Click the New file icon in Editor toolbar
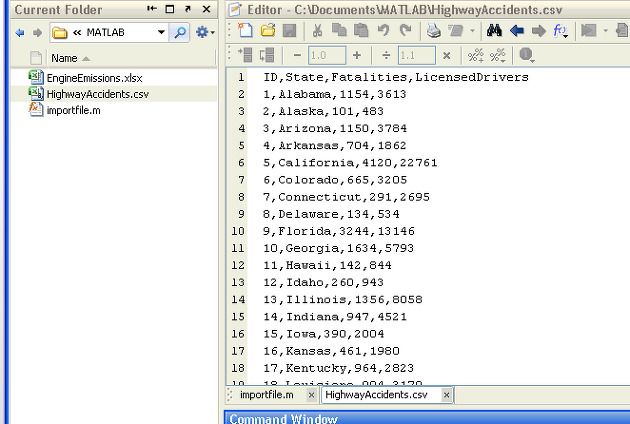 pyautogui.click(x=245, y=31)
